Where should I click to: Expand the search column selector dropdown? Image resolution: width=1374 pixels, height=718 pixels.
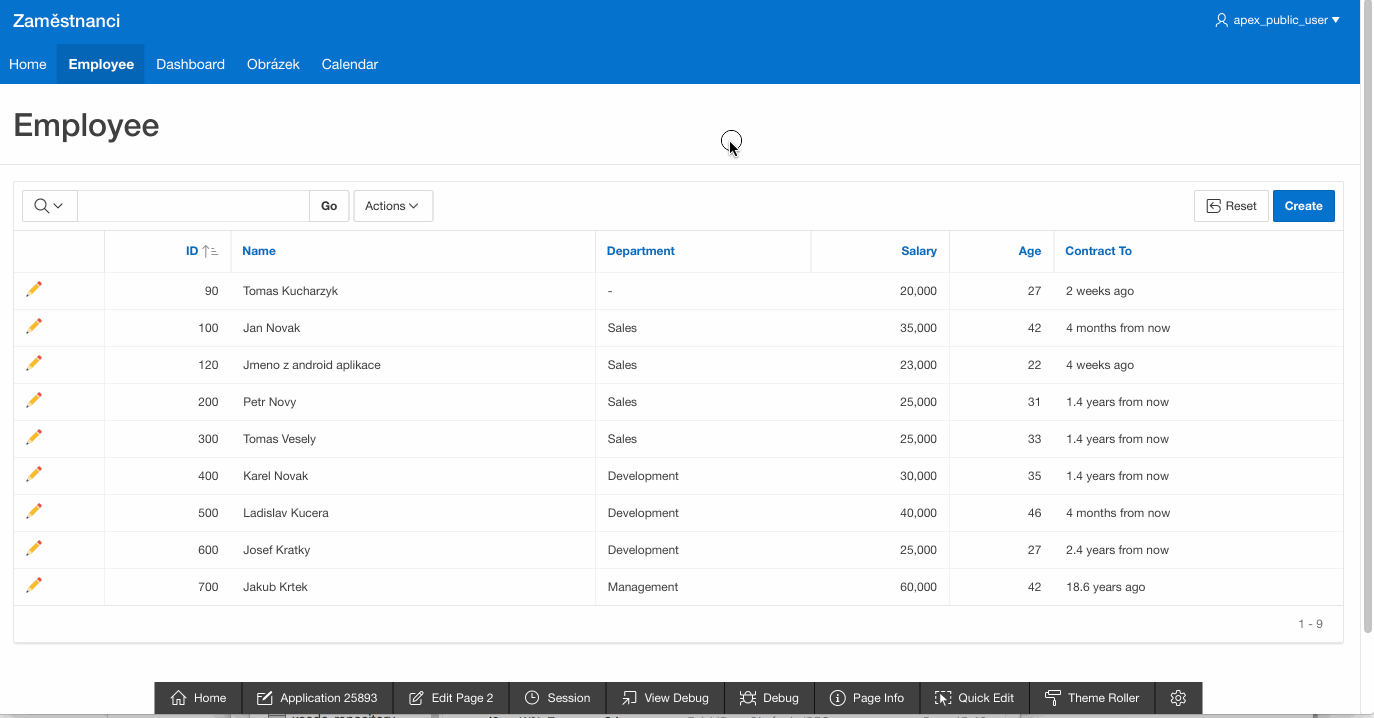(x=49, y=206)
